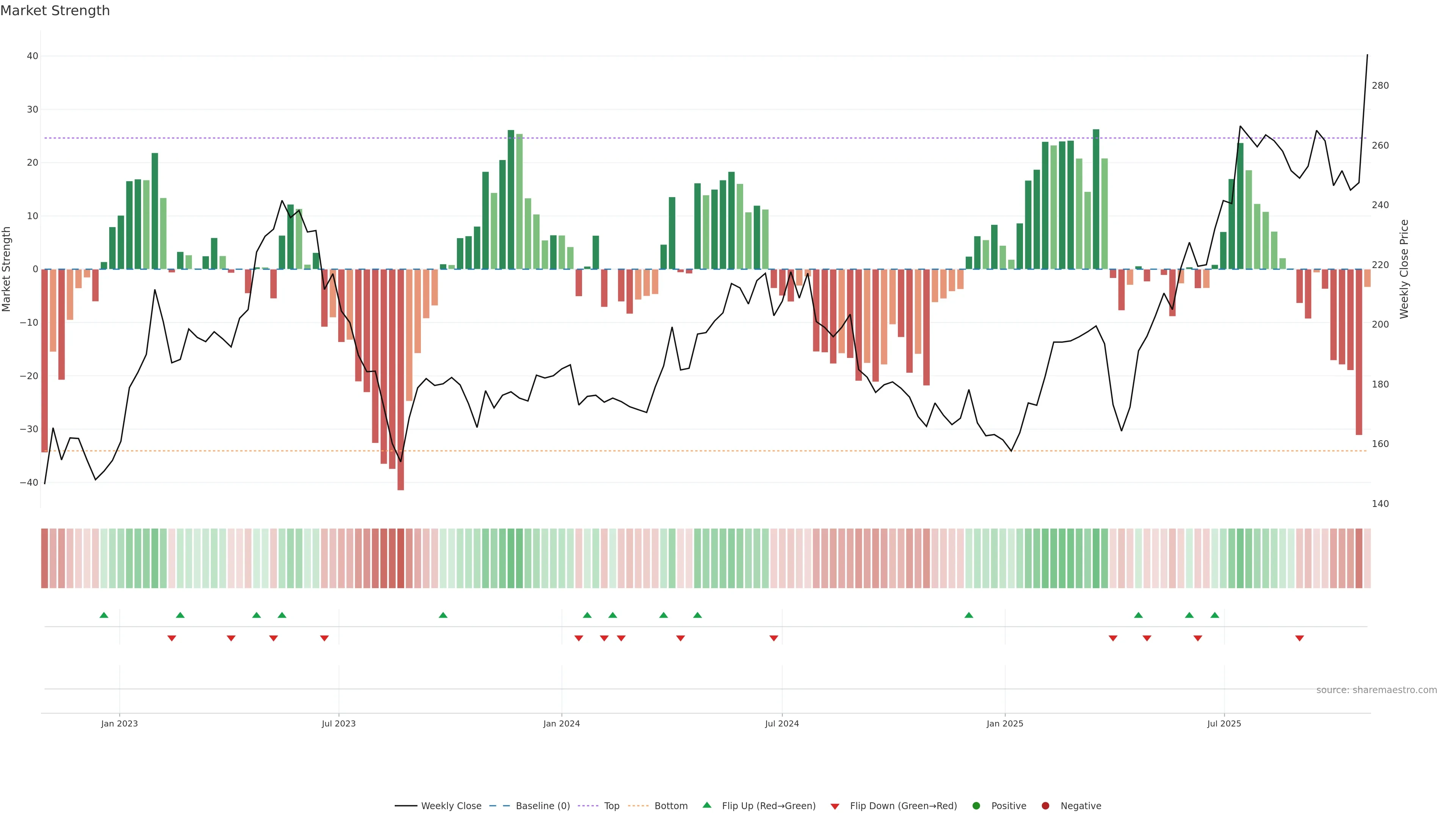Image resolution: width=1456 pixels, height=819 pixels.
Task: Click the Flip Down red triangle legend icon
Action: coord(835,806)
